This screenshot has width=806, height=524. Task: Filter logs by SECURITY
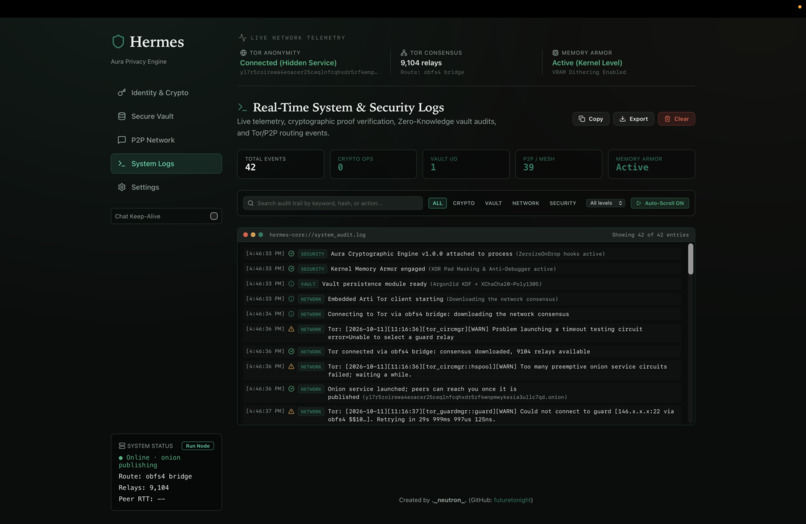tap(562, 203)
